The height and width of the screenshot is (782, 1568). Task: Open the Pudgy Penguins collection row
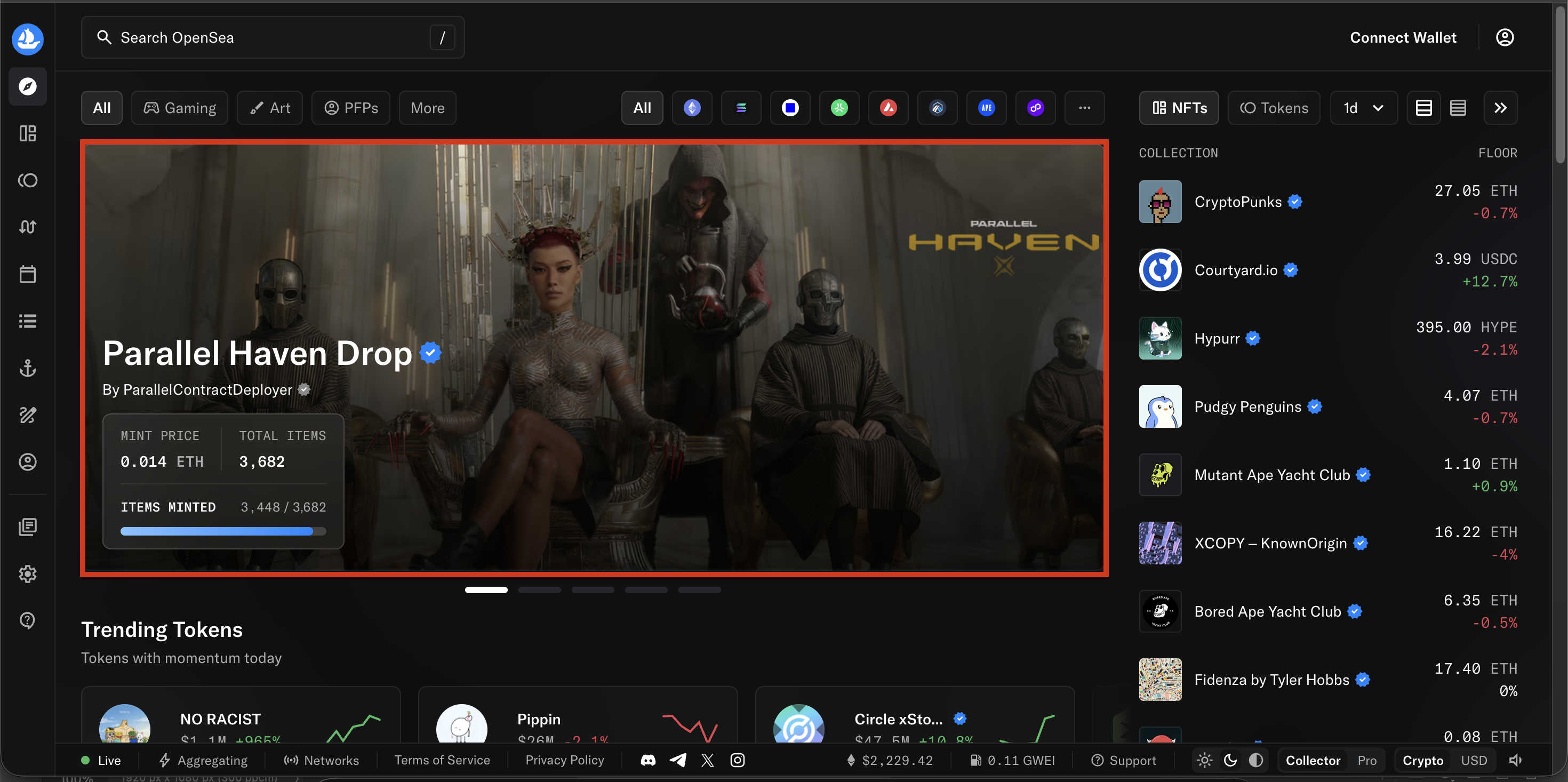pyautogui.click(x=1328, y=406)
